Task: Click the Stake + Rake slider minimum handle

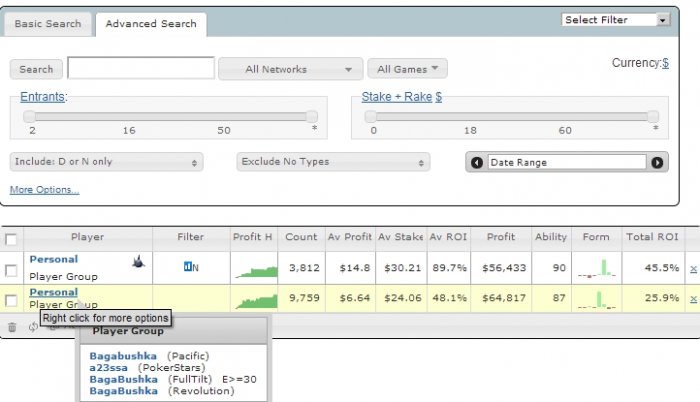Action: click(371, 117)
